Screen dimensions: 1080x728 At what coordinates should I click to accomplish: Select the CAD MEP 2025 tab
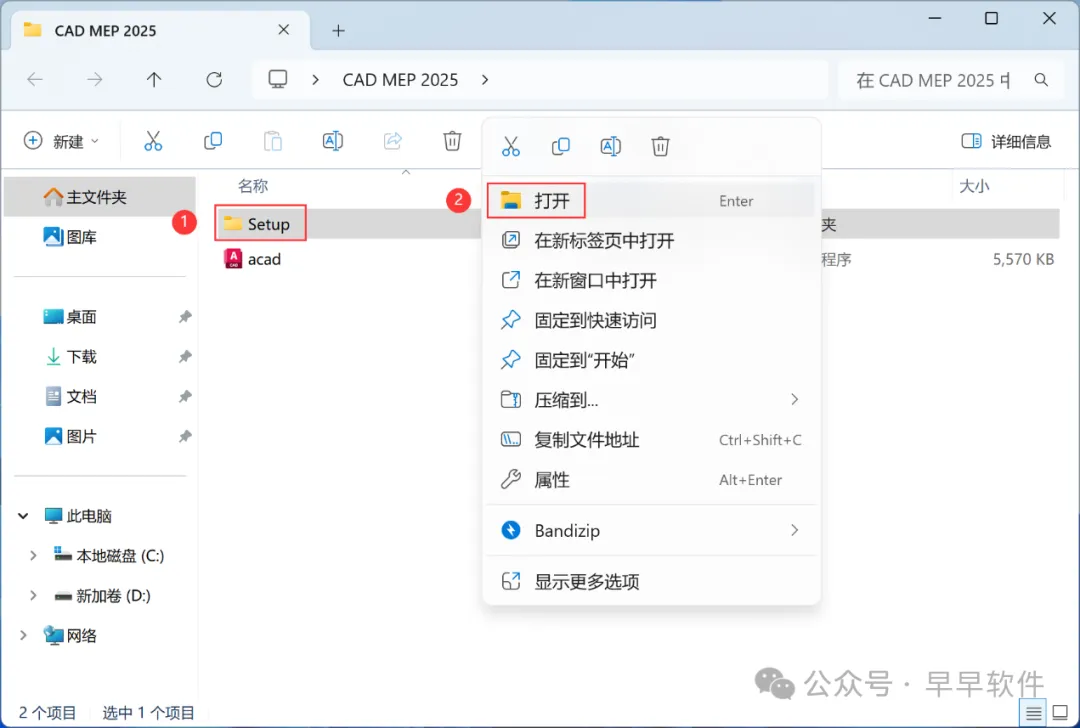[160, 30]
